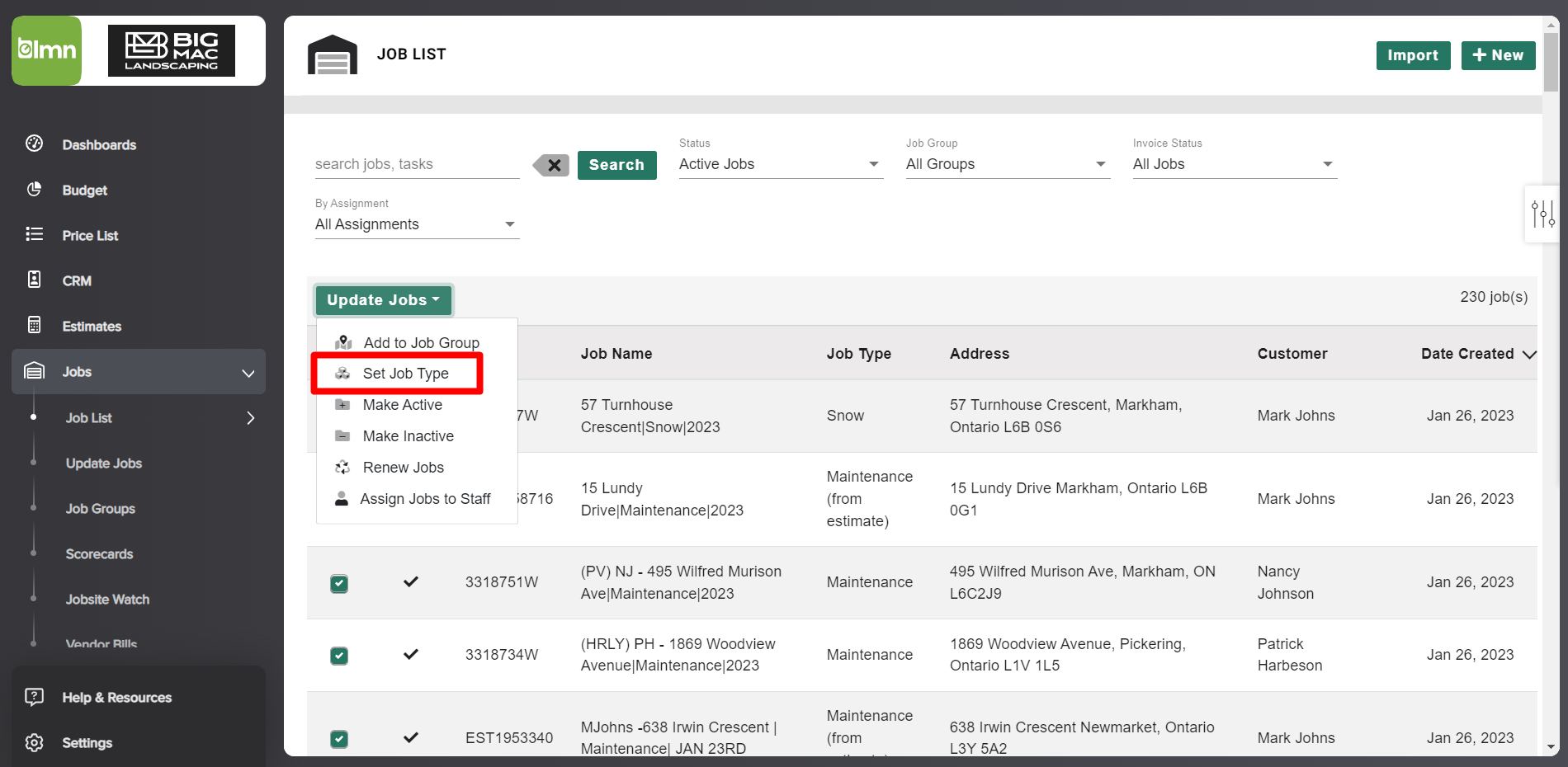This screenshot has width=1568, height=767.
Task: Open the Settings gear icon
Action: coord(34,742)
